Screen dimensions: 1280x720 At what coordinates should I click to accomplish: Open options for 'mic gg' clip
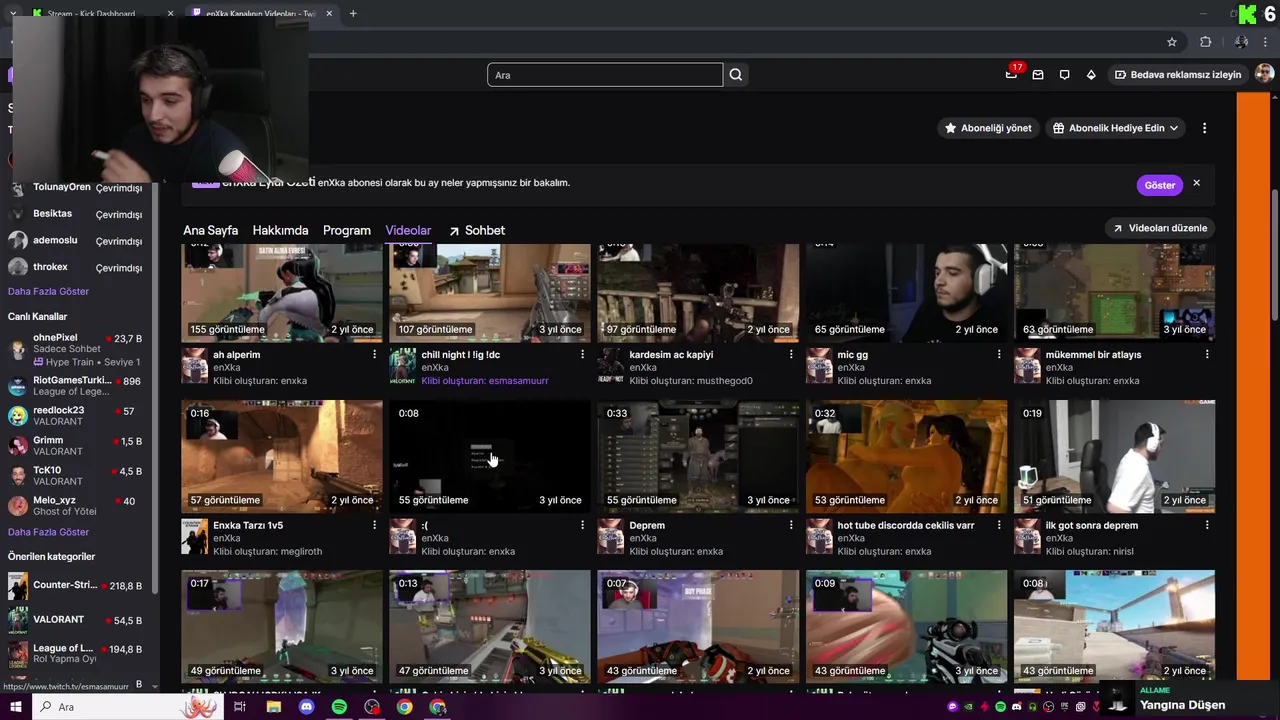[999, 354]
